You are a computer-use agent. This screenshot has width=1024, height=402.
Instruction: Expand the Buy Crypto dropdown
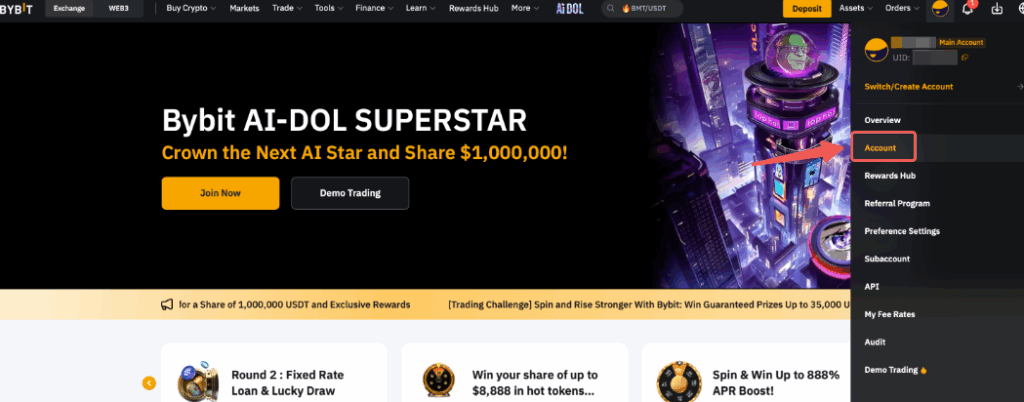pyautogui.click(x=191, y=8)
